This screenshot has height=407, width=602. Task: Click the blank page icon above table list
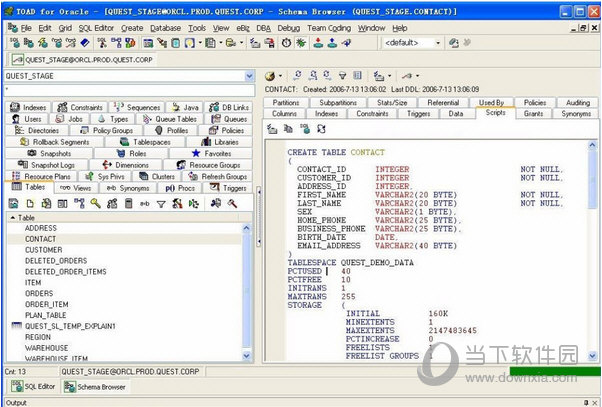(30, 204)
